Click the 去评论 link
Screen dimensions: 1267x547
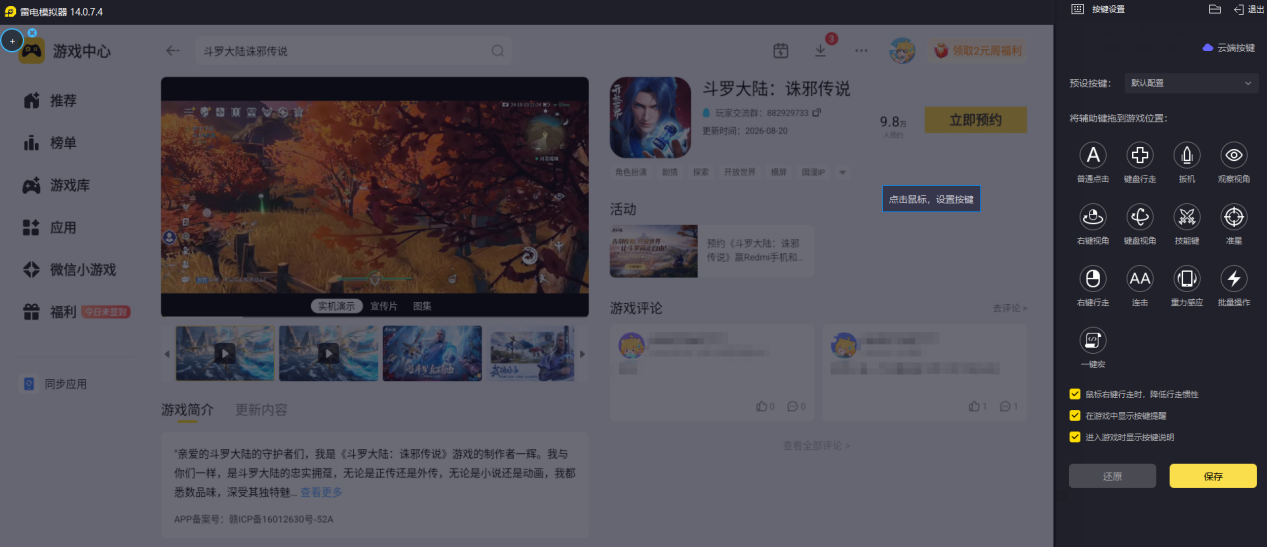(x=1009, y=308)
